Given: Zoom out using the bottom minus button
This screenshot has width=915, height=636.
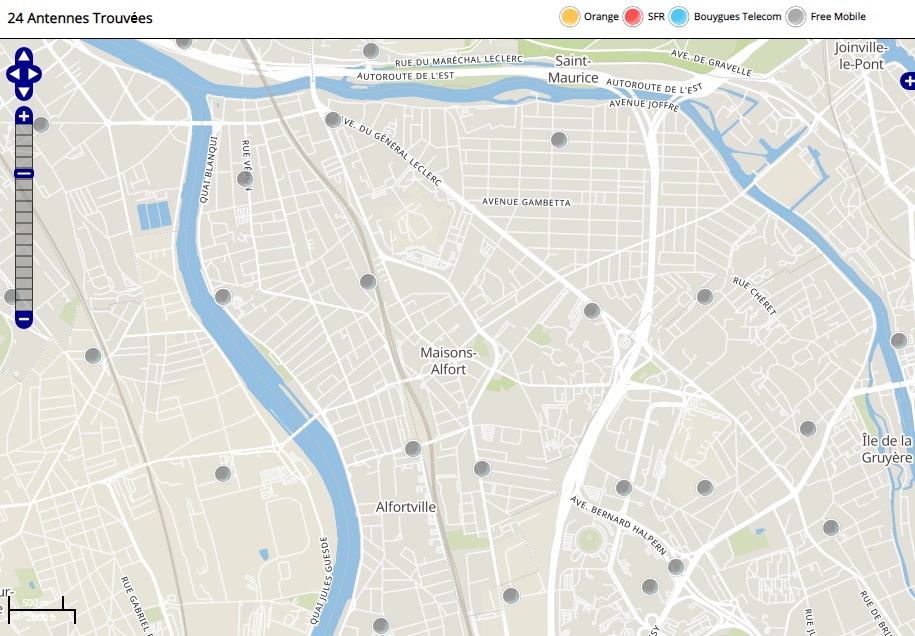Looking at the screenshot, I should pos(24,320).
